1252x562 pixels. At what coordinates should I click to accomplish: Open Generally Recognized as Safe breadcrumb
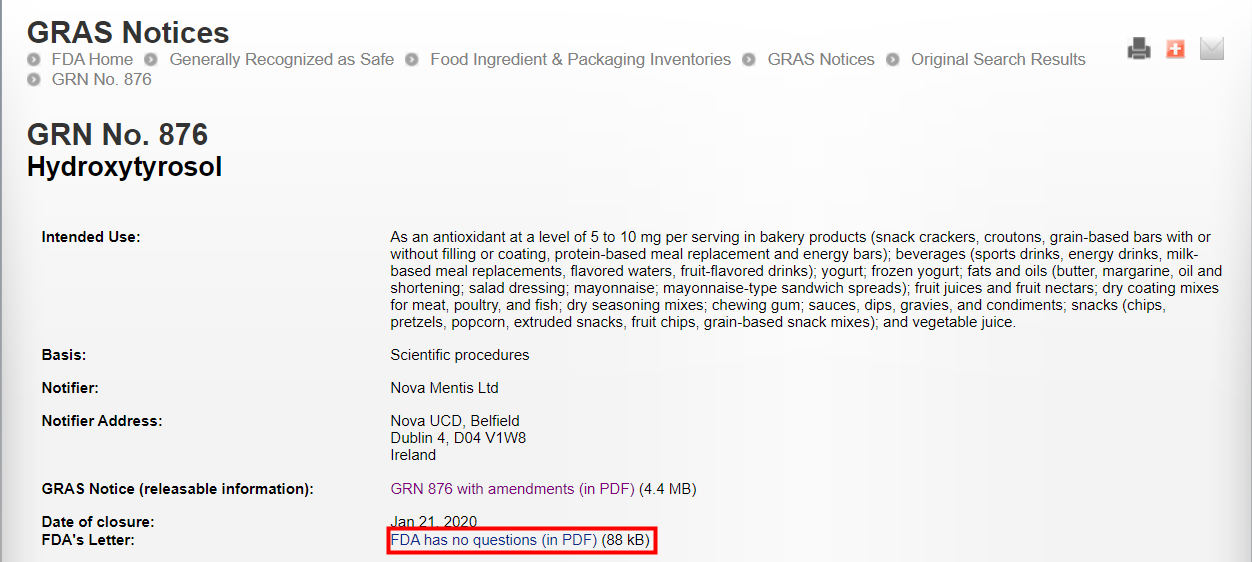pyautogui.click(x=281, y=60)
